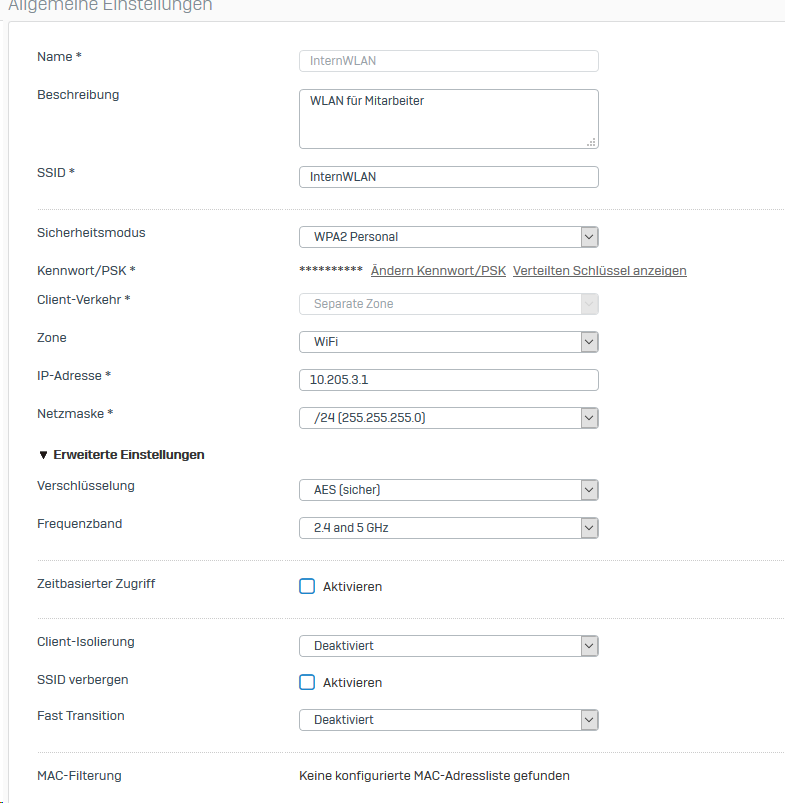This screenshot has height=803, width=785.
Task: Click the disabled Name field
Action: [448, 61]
